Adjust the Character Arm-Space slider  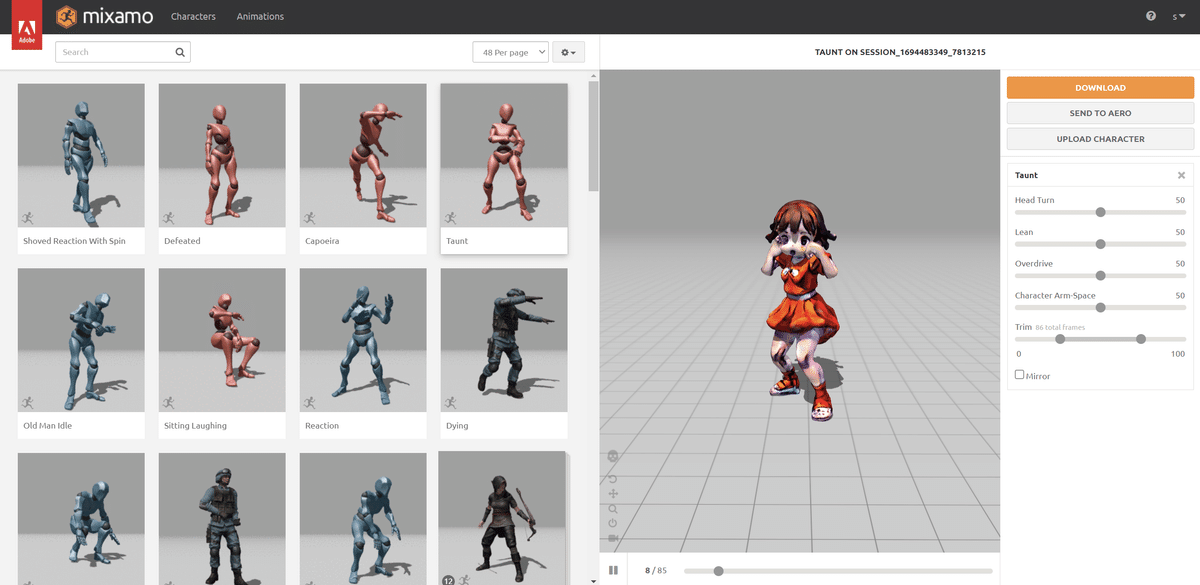click(1100, 307)
